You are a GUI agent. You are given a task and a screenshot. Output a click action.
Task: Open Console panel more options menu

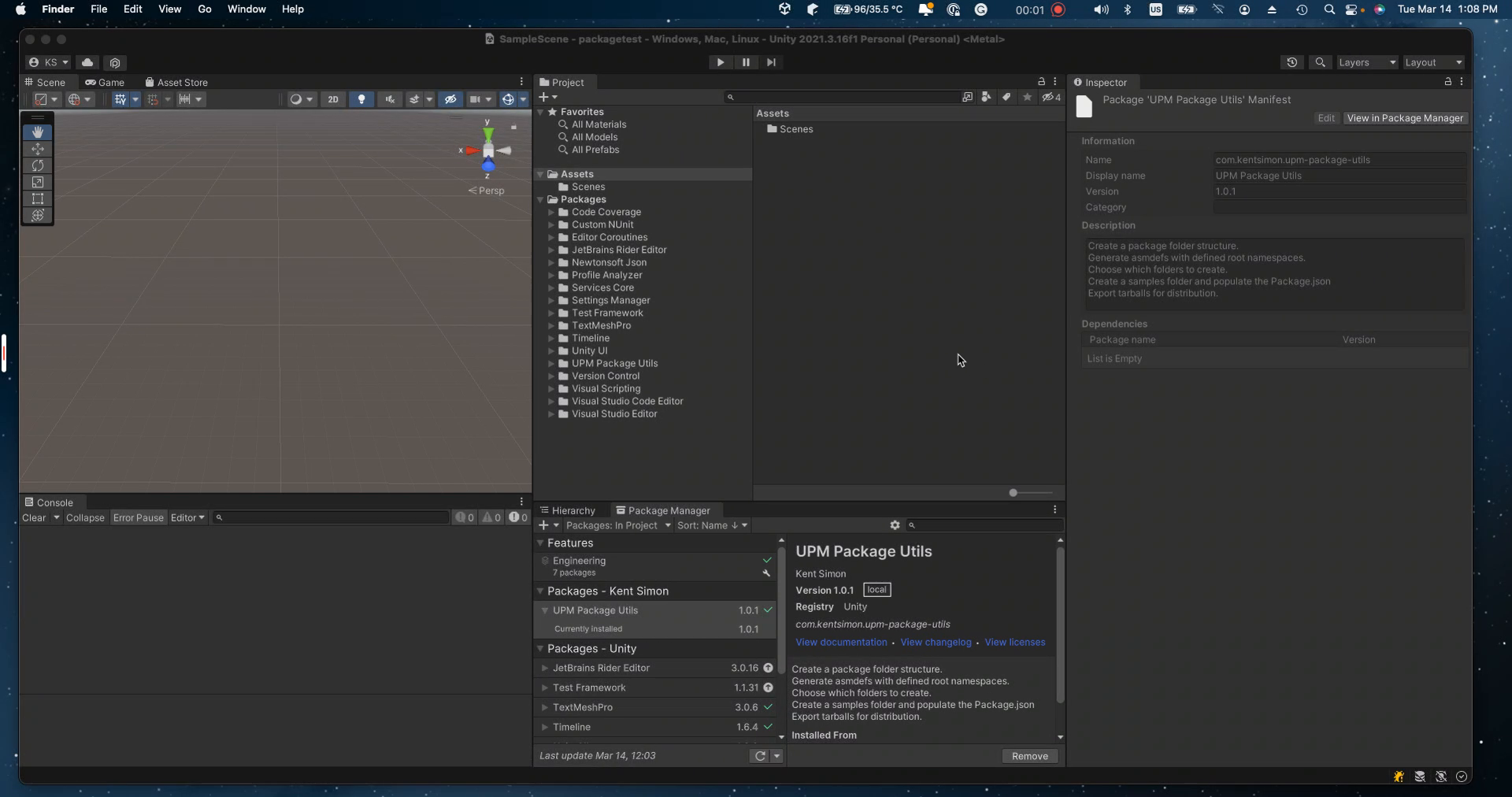click(521, 502)
